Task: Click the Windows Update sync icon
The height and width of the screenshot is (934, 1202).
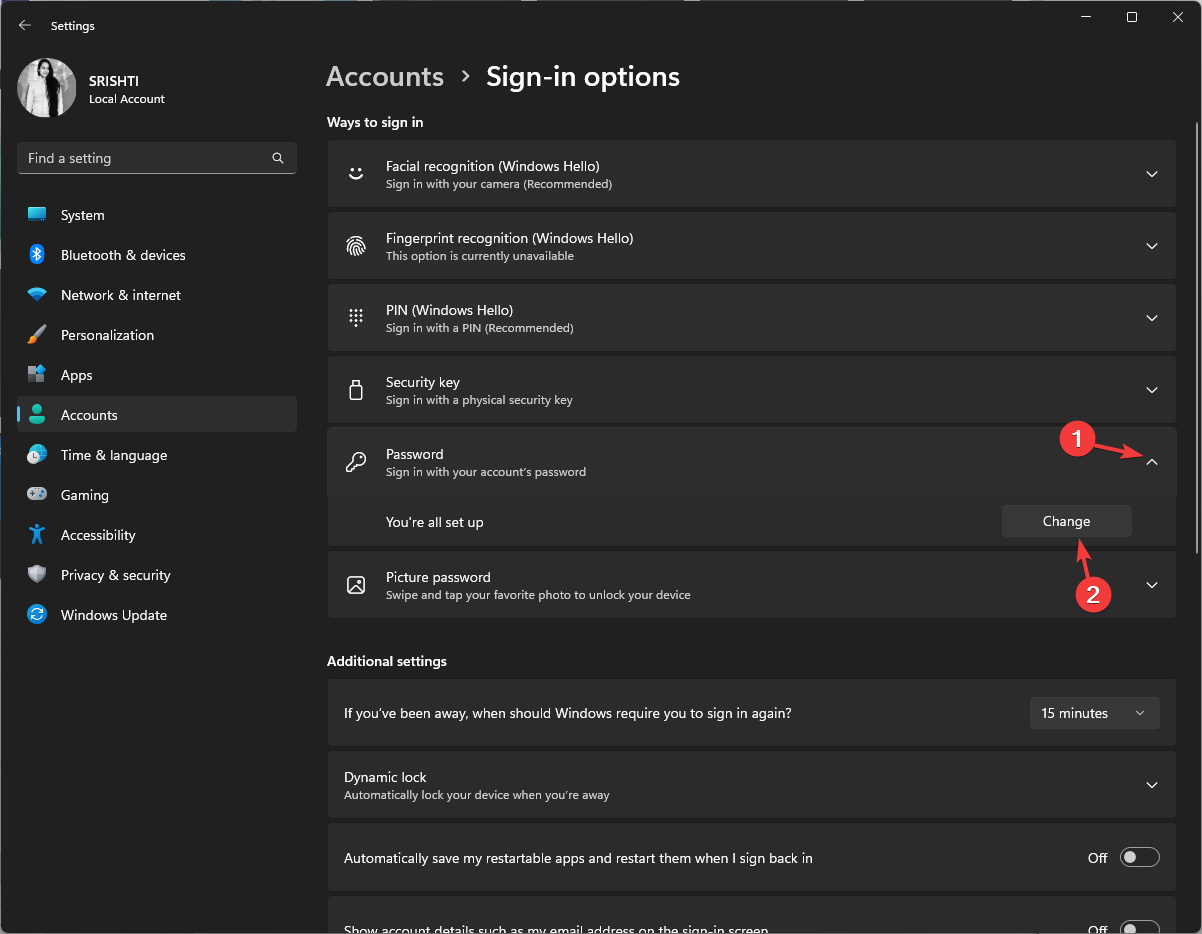Action: point(37,615)
